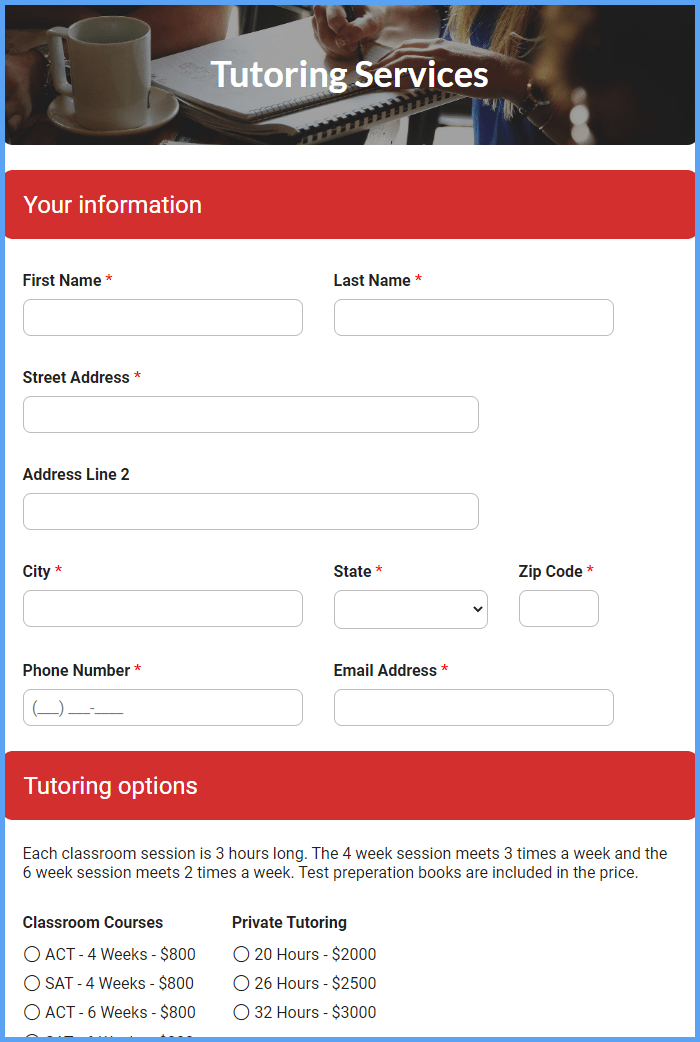Select the Street Address field
Image resolution: width=700 pixels, height=1042 pixels.
[251, 415]
